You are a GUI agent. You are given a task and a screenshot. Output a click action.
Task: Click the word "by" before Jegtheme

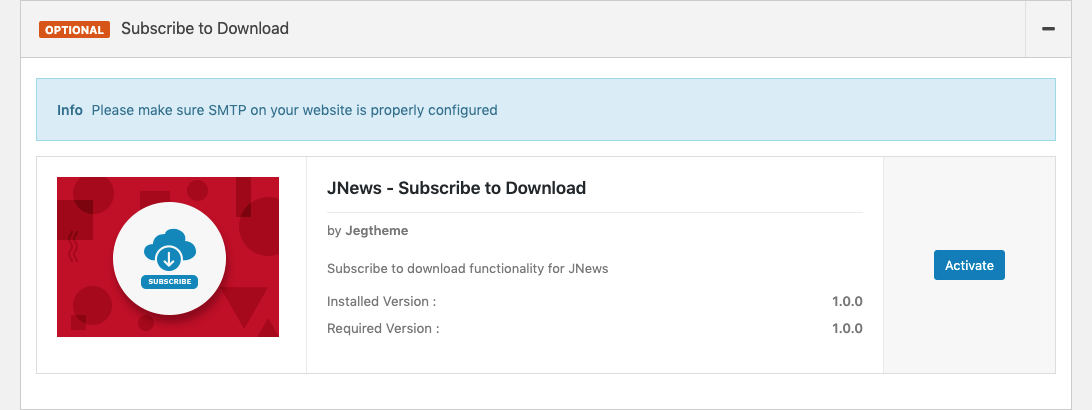(334, 231)
